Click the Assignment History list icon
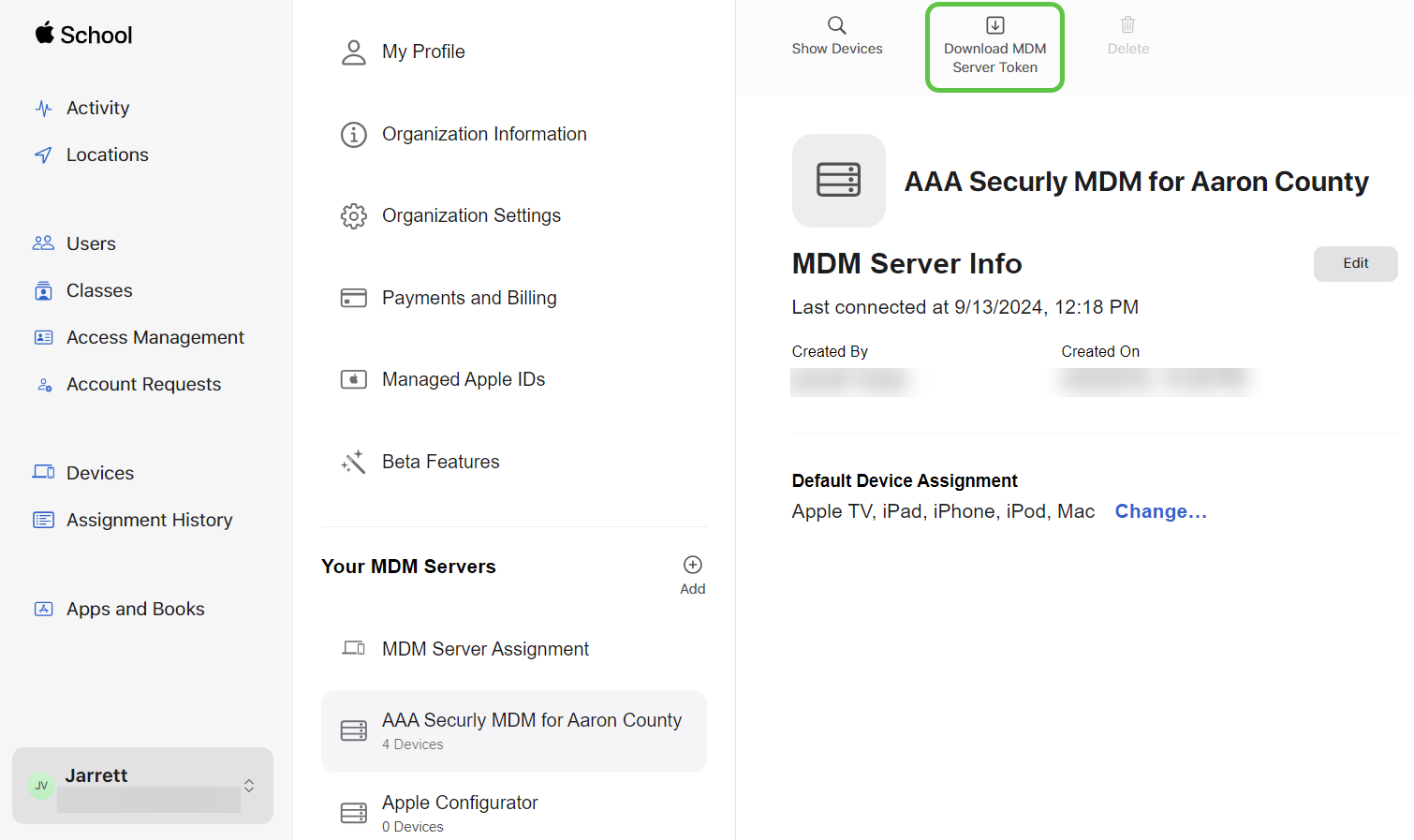 pos(43,520)
